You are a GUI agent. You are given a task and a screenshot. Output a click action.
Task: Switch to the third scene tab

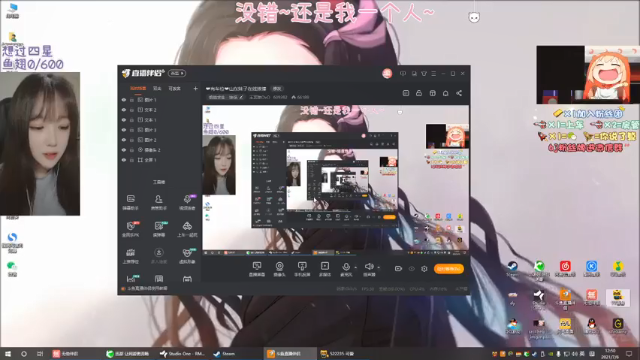click(174, 89)
